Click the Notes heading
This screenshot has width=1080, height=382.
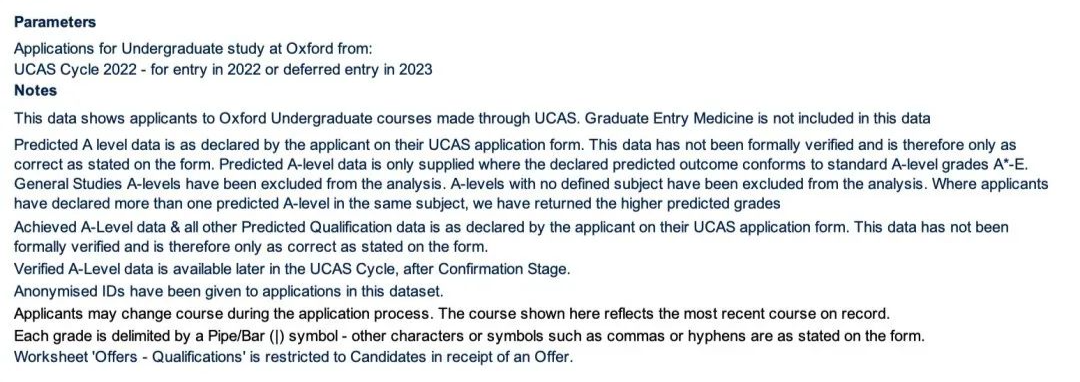click(35, 90)
